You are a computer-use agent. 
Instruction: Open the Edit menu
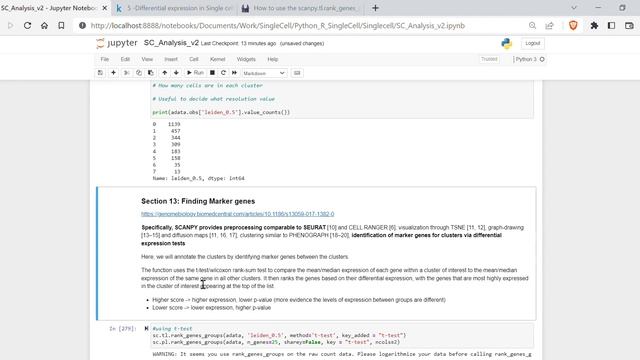coord(125,59)
